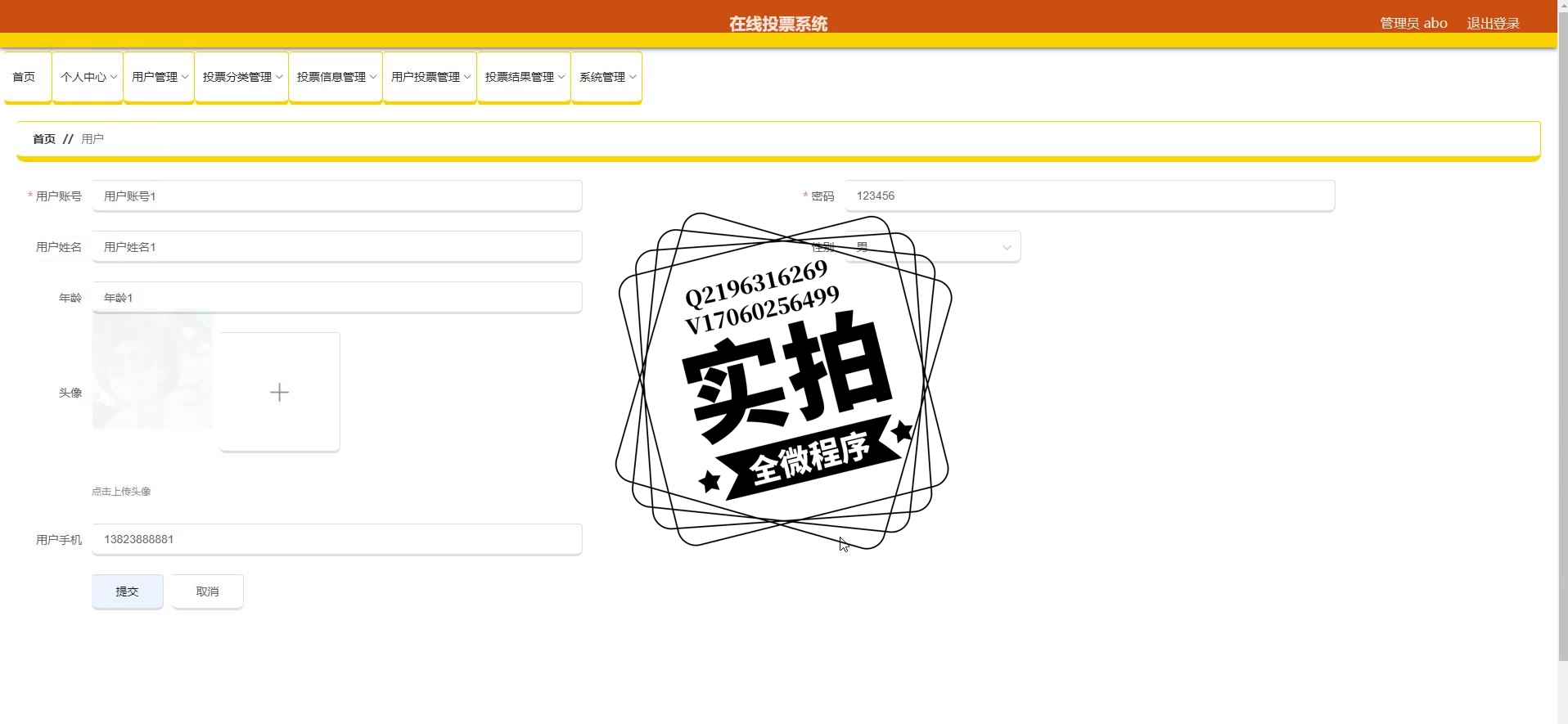Screen dimensions: 1568x724
Task: Open the 首页 menu item
Action: pyautogui.click(x=27, y=77)
